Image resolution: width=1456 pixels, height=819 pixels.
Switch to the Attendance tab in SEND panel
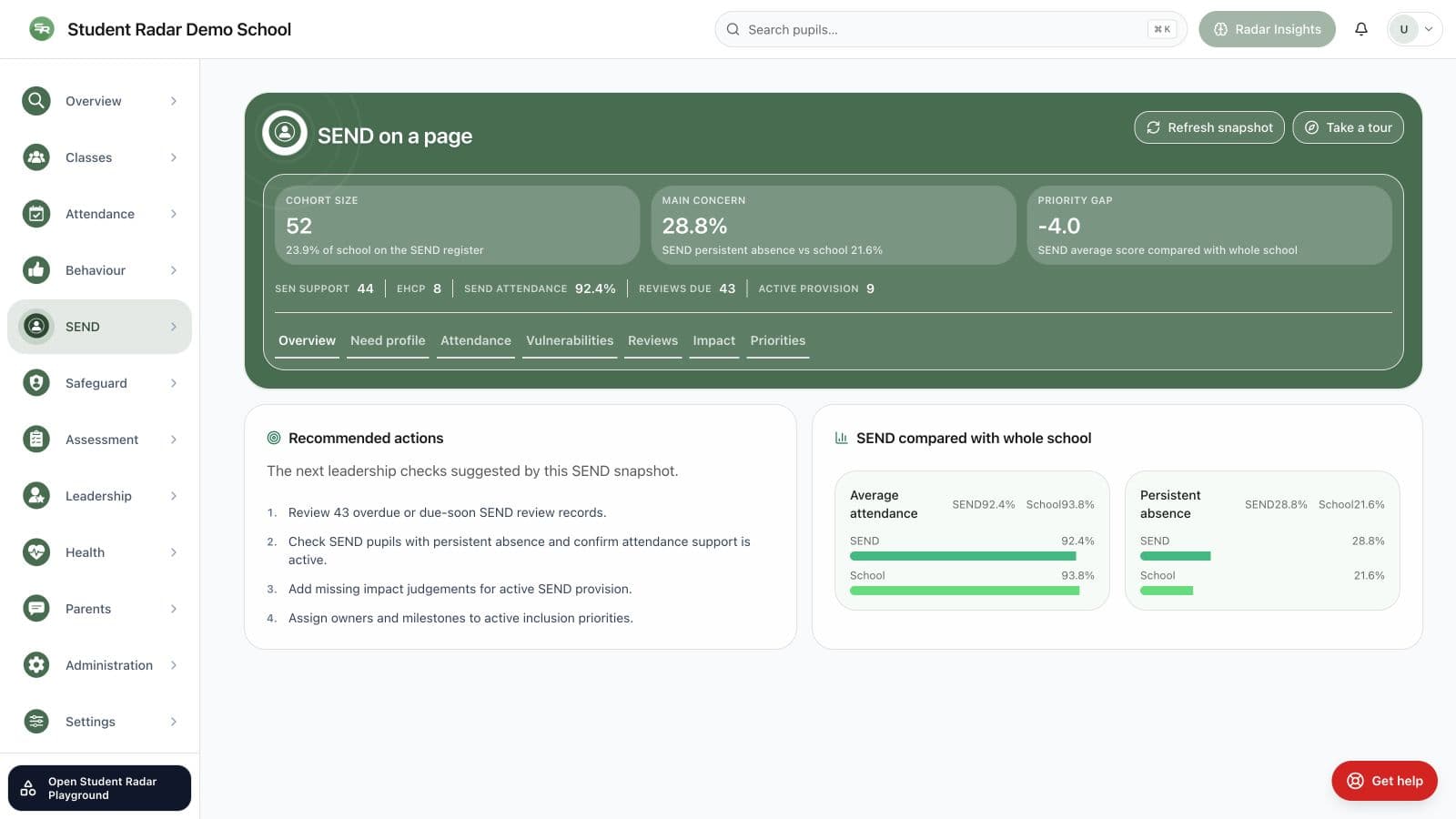(x=476, y=340)
